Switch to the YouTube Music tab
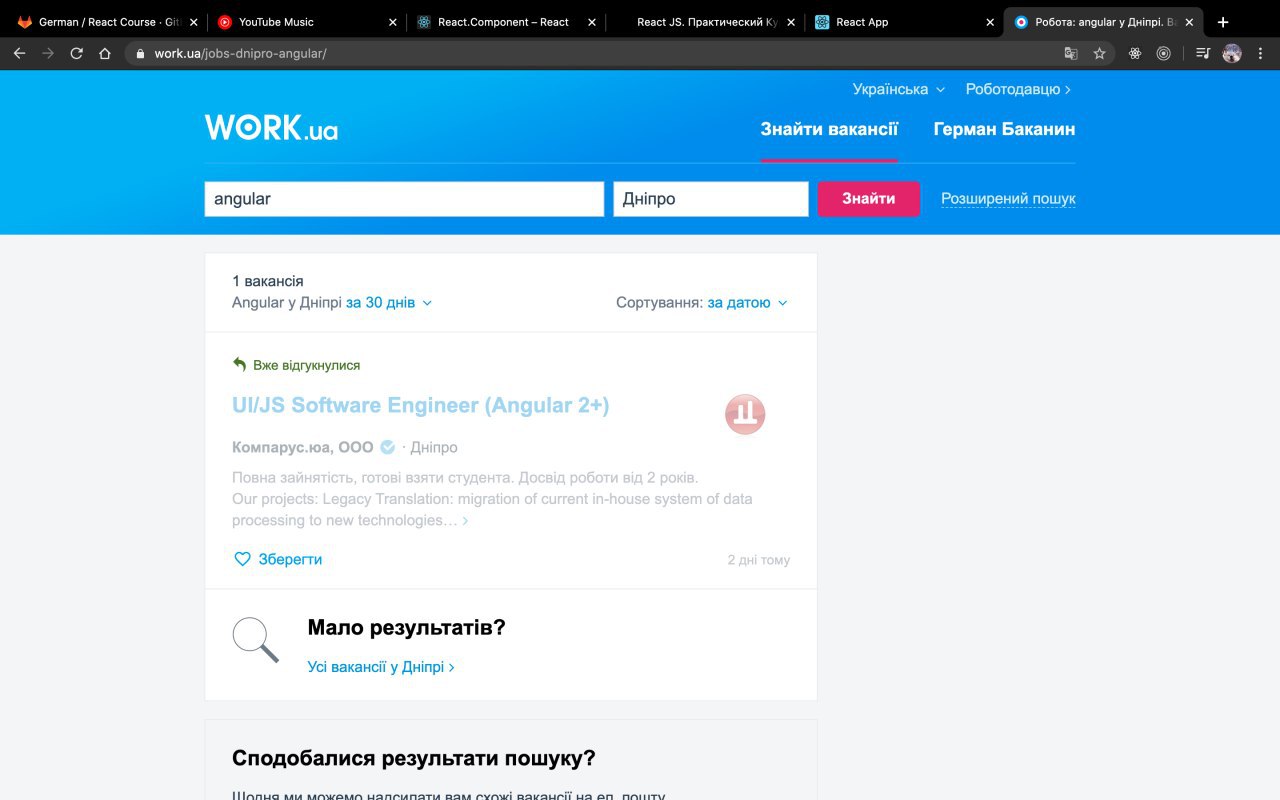Screen dimensions: 1280x800 305,22
